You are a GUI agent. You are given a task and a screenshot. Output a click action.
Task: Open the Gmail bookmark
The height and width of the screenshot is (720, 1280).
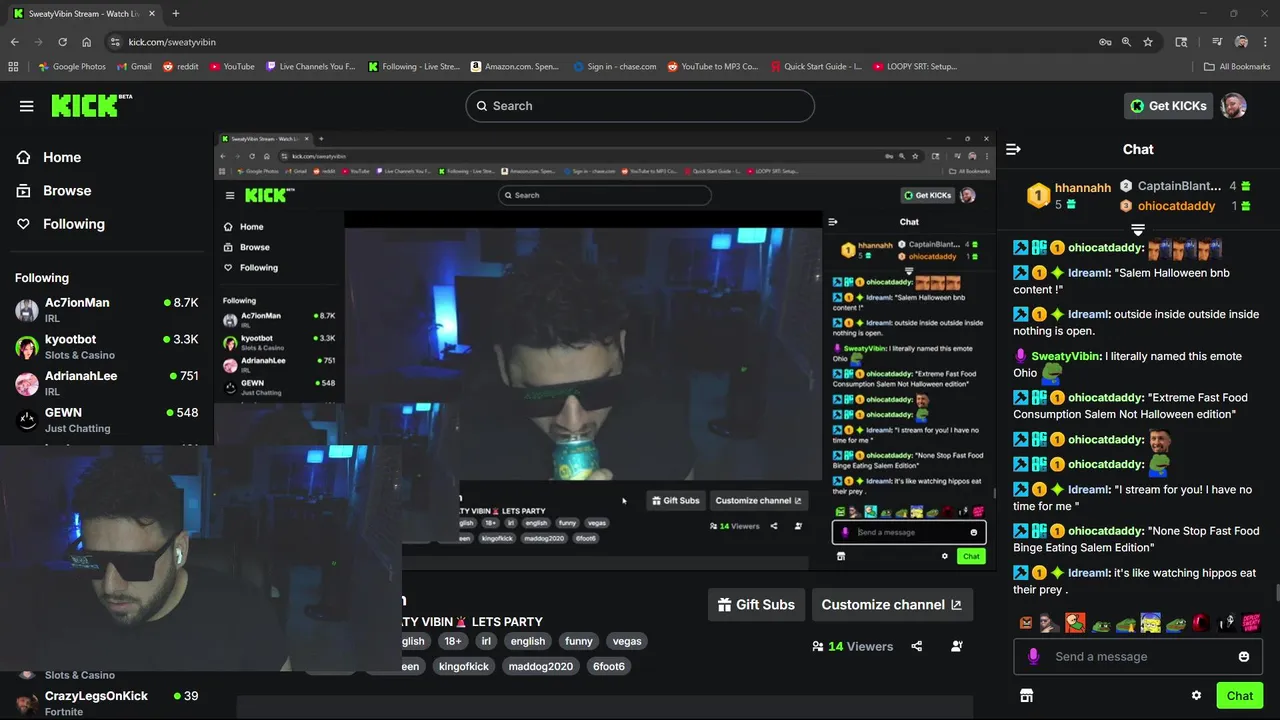134,67
